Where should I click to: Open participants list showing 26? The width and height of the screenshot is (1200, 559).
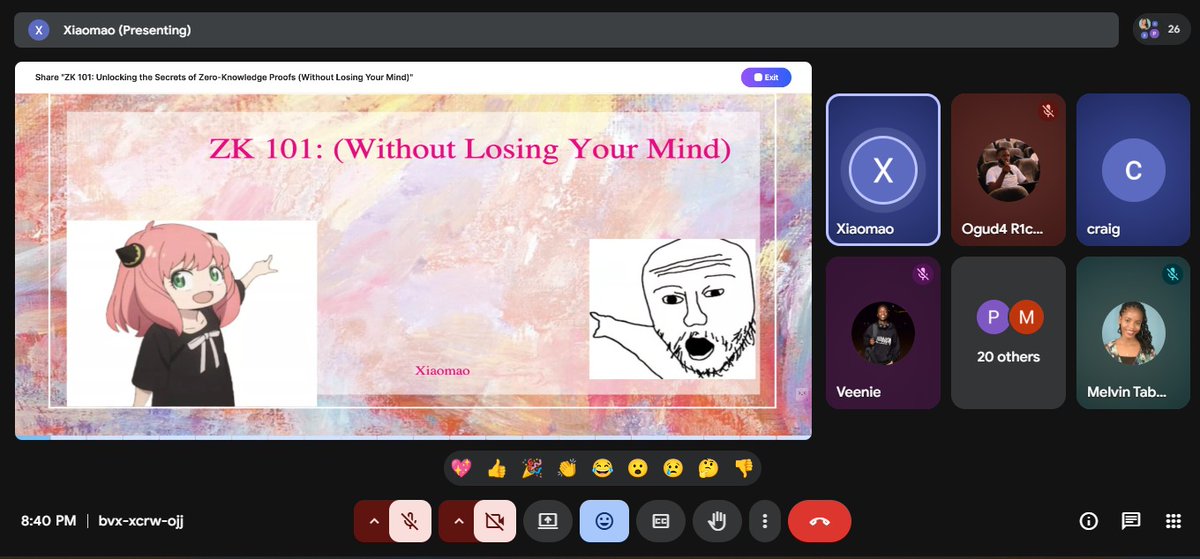(1161, 30)
